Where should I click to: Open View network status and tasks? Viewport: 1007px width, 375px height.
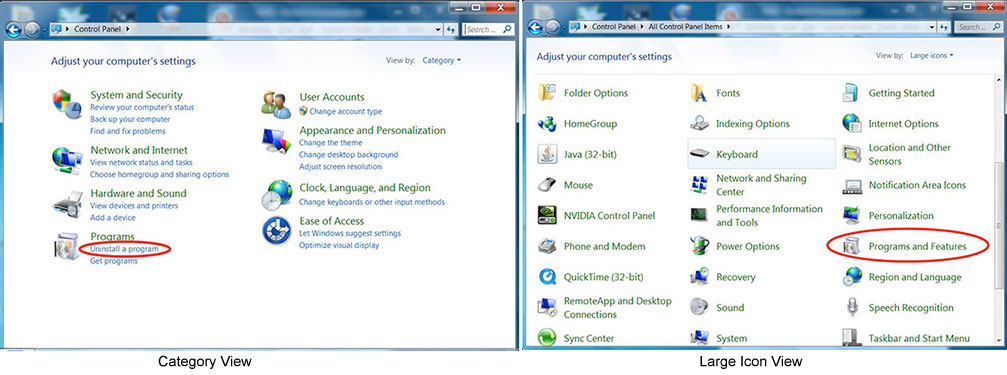click(141, 162)
